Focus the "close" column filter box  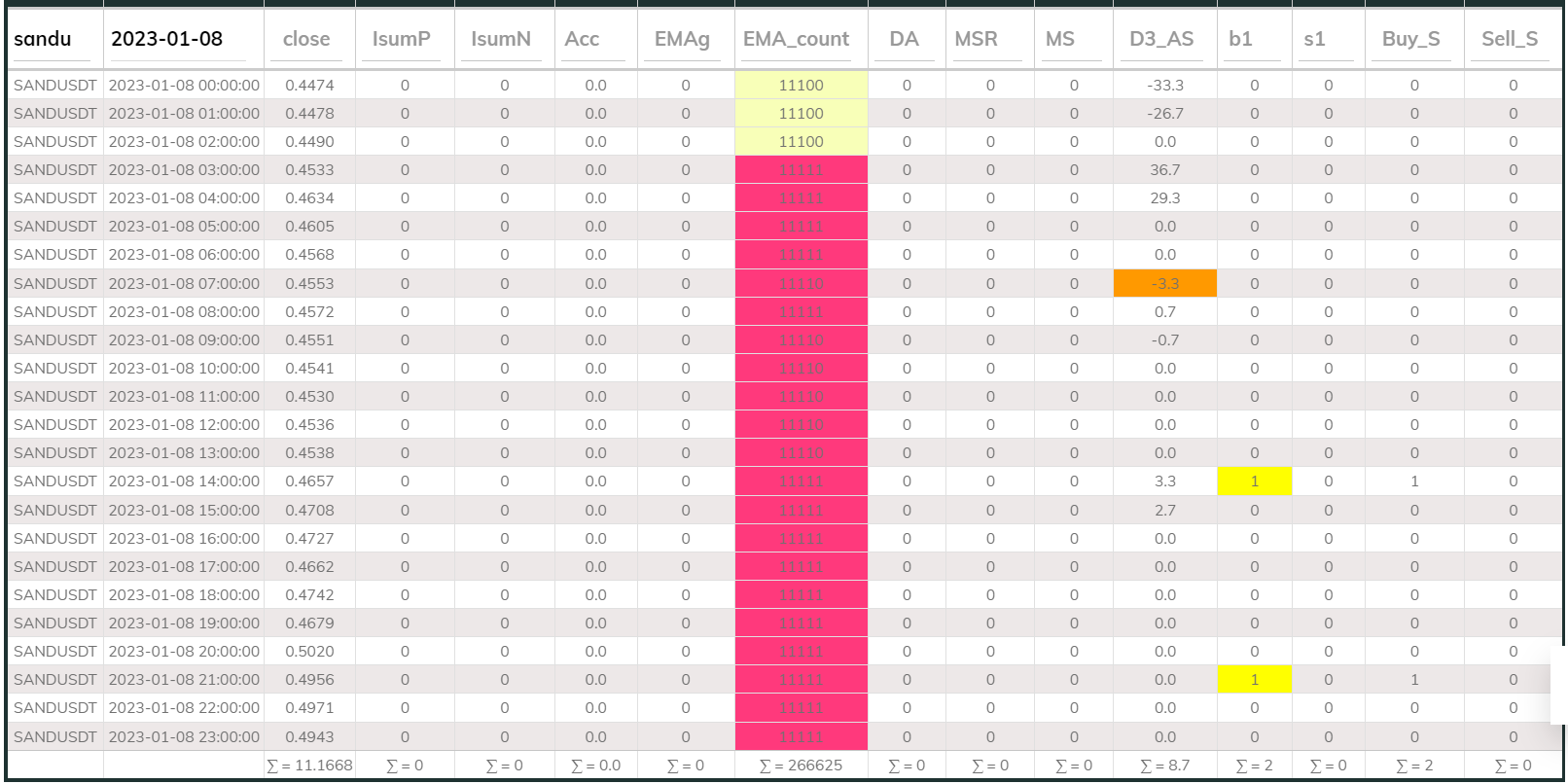(x=308, y=40)
